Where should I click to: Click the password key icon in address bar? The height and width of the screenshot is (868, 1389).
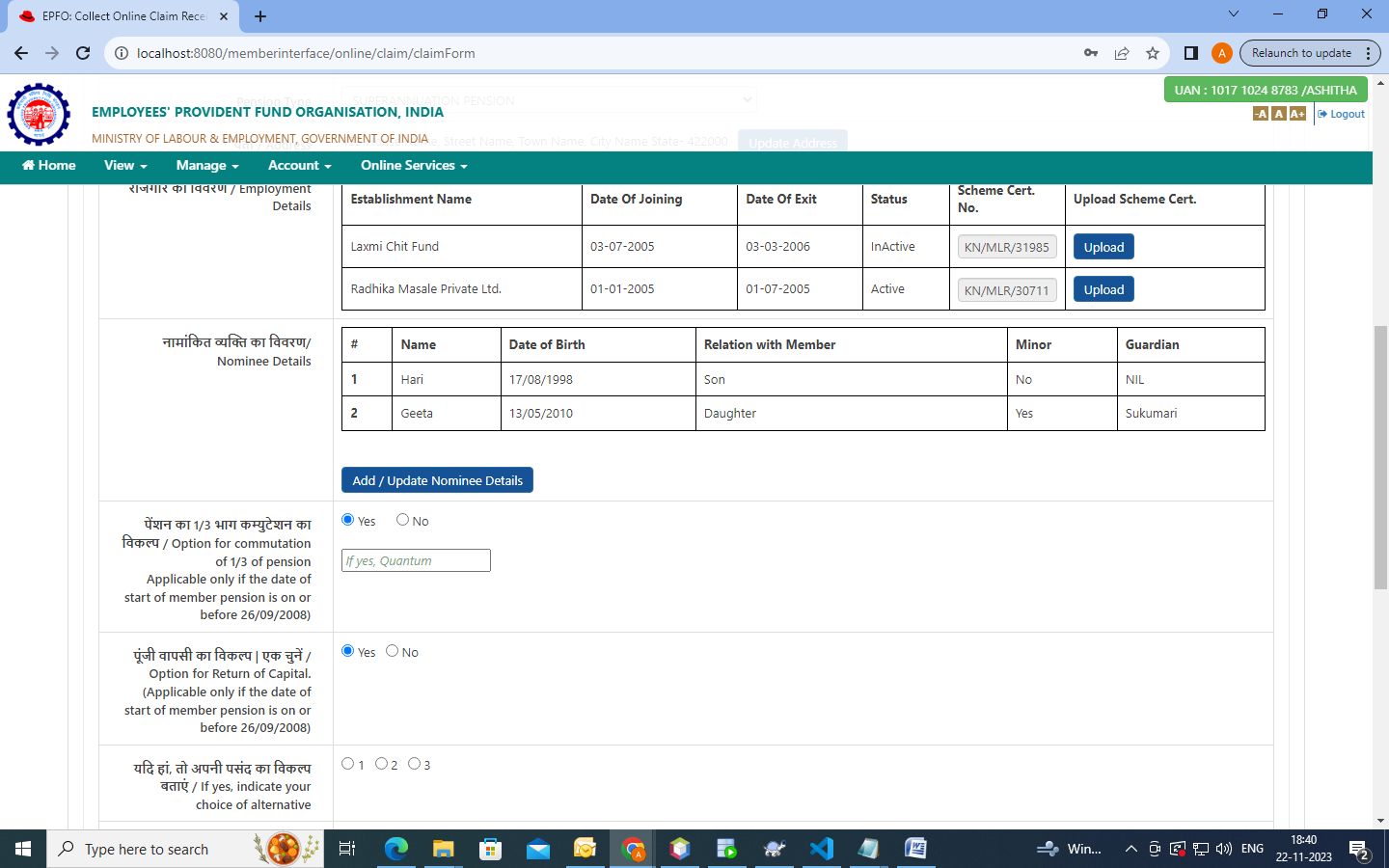[x=1091, y=53]
